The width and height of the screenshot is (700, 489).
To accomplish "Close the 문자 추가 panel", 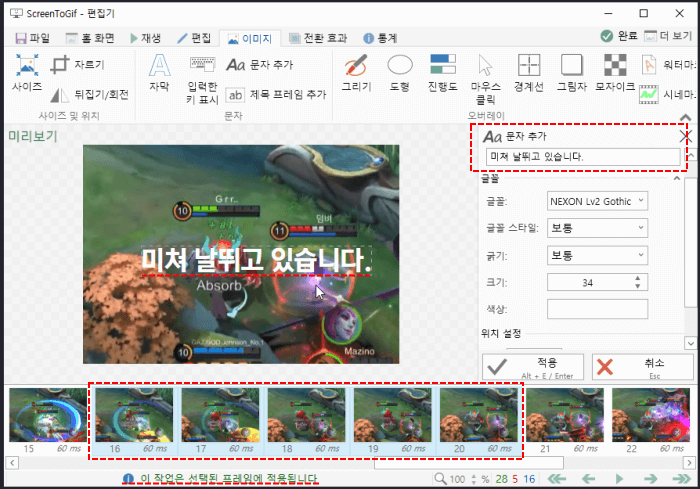I will 685,136.
